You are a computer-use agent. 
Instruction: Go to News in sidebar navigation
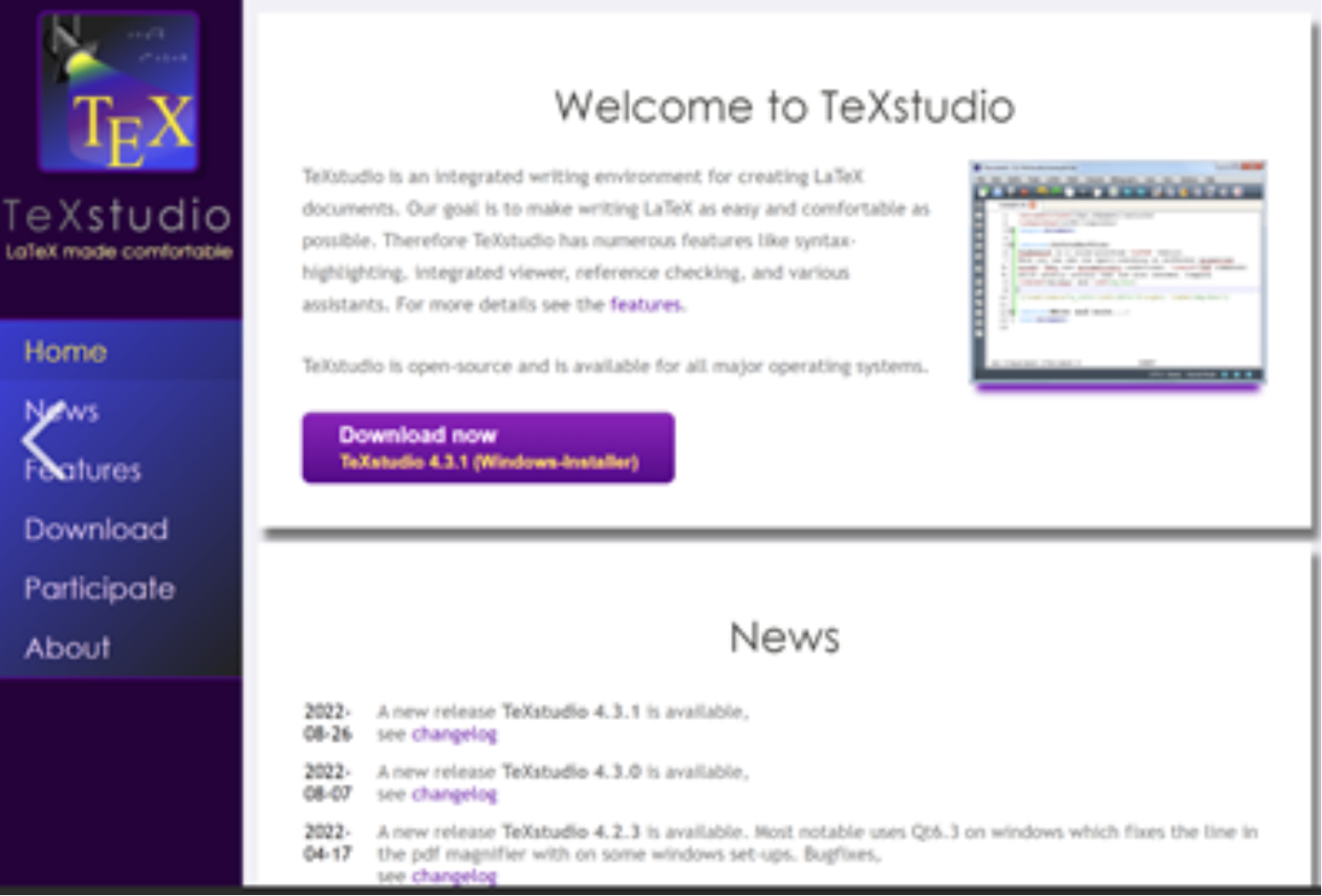tap(82, 410)
